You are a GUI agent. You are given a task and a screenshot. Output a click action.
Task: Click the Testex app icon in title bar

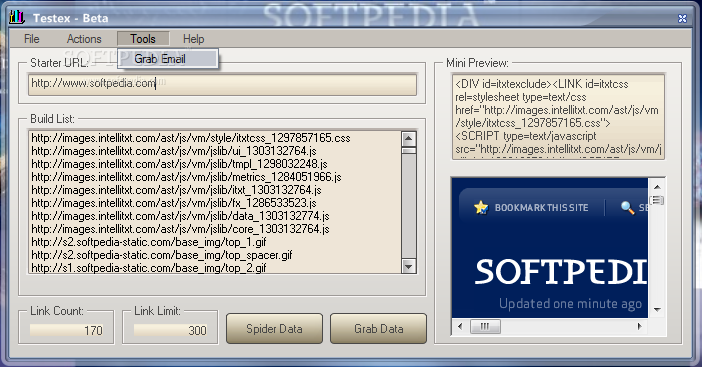17,17
